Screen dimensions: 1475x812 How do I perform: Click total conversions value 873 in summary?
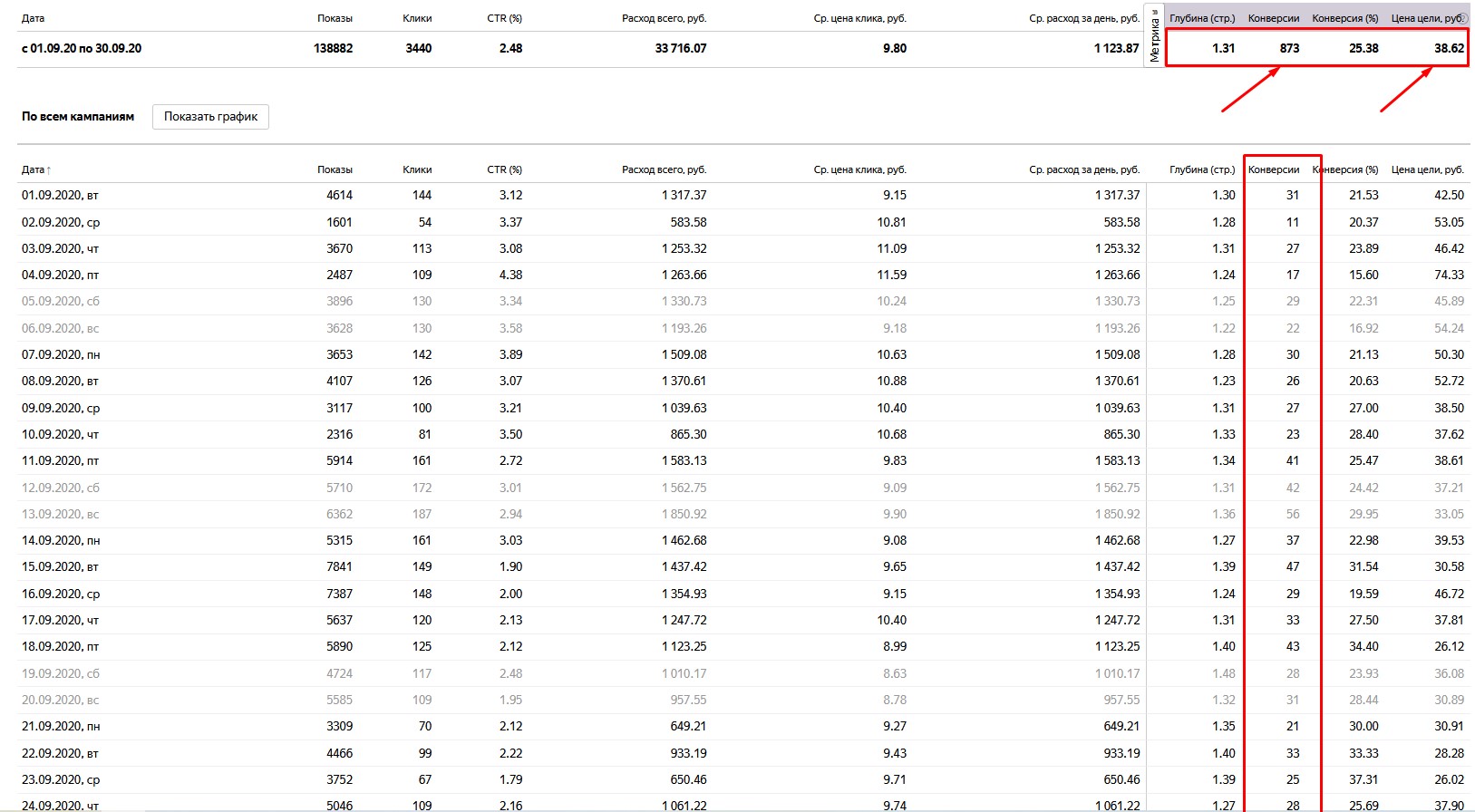pyautogui.click(x=1289, y=48)
